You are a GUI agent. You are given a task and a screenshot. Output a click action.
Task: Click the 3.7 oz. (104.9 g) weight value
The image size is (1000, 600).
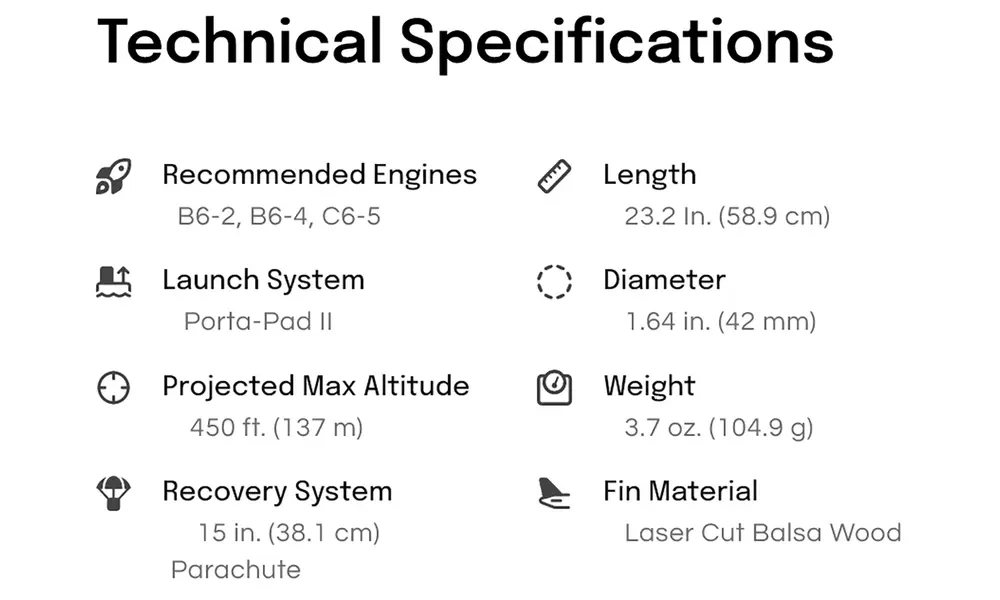[x=719, y=427]
